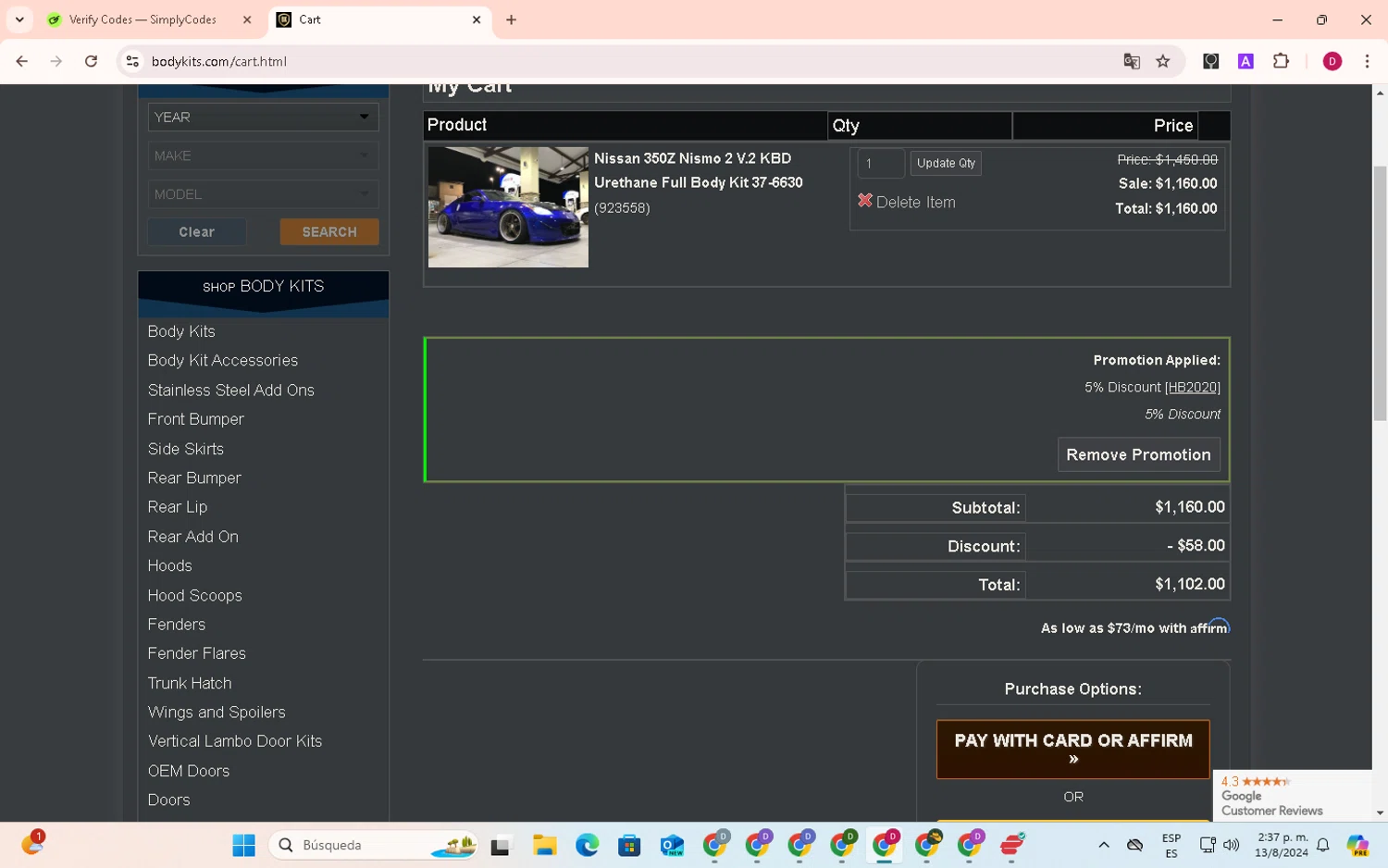This screenshot has width=1388, height=868.
Task: Open Microsoft Edge from the taskbar
Action: [x=587, y=845]
